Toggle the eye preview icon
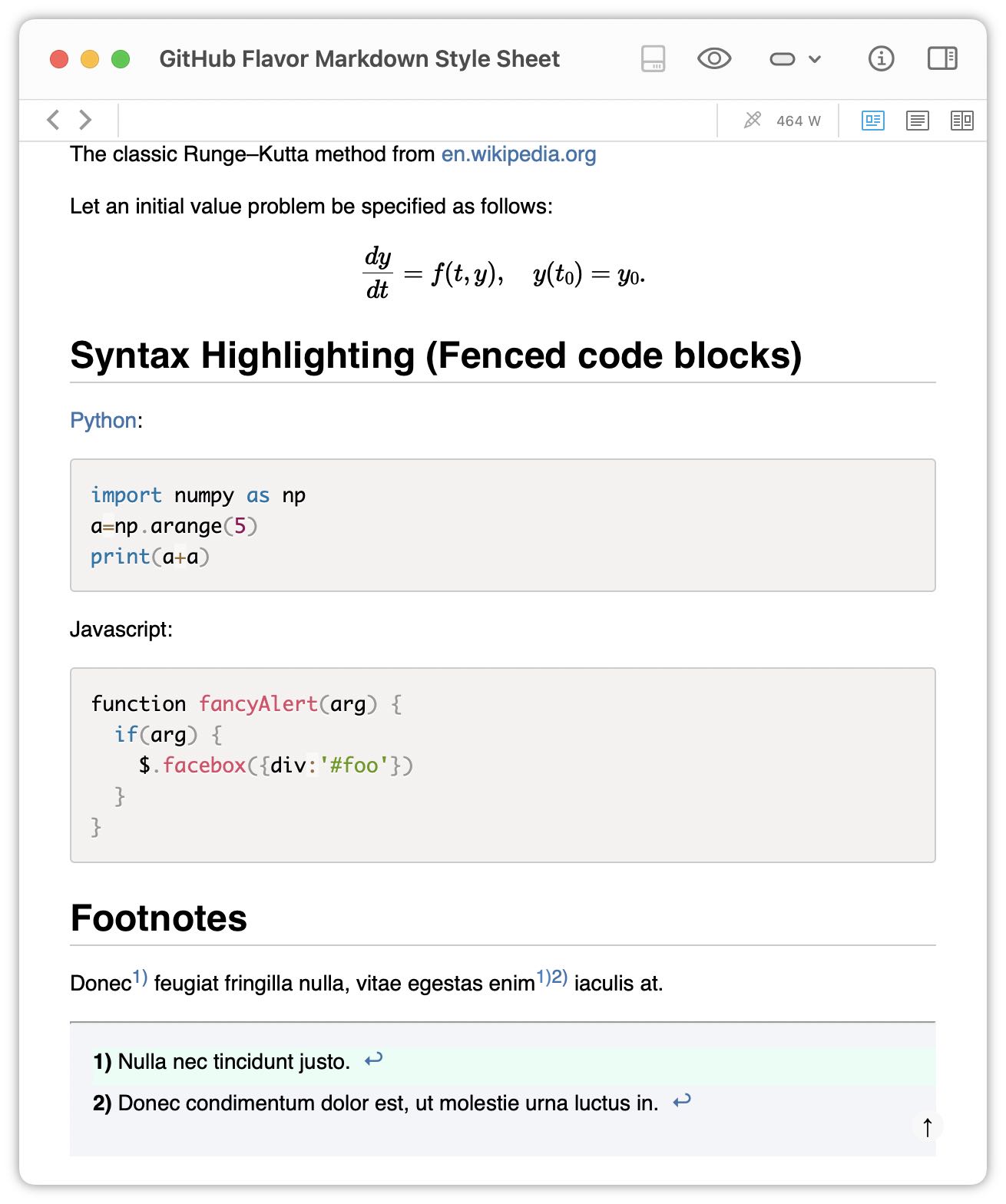This screenshot has height=1204, width=1006. pyautogui.click(x=713, y=58)
